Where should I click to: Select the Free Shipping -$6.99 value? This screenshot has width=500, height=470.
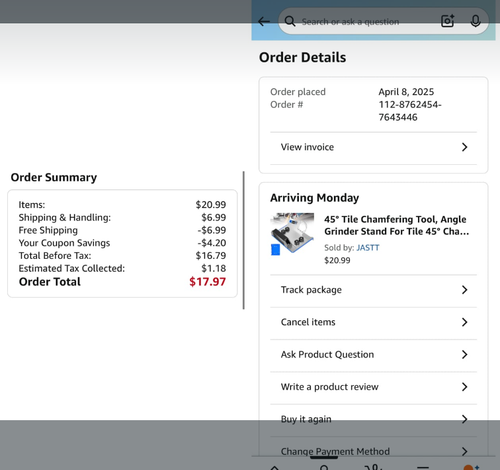pos(212,230)
